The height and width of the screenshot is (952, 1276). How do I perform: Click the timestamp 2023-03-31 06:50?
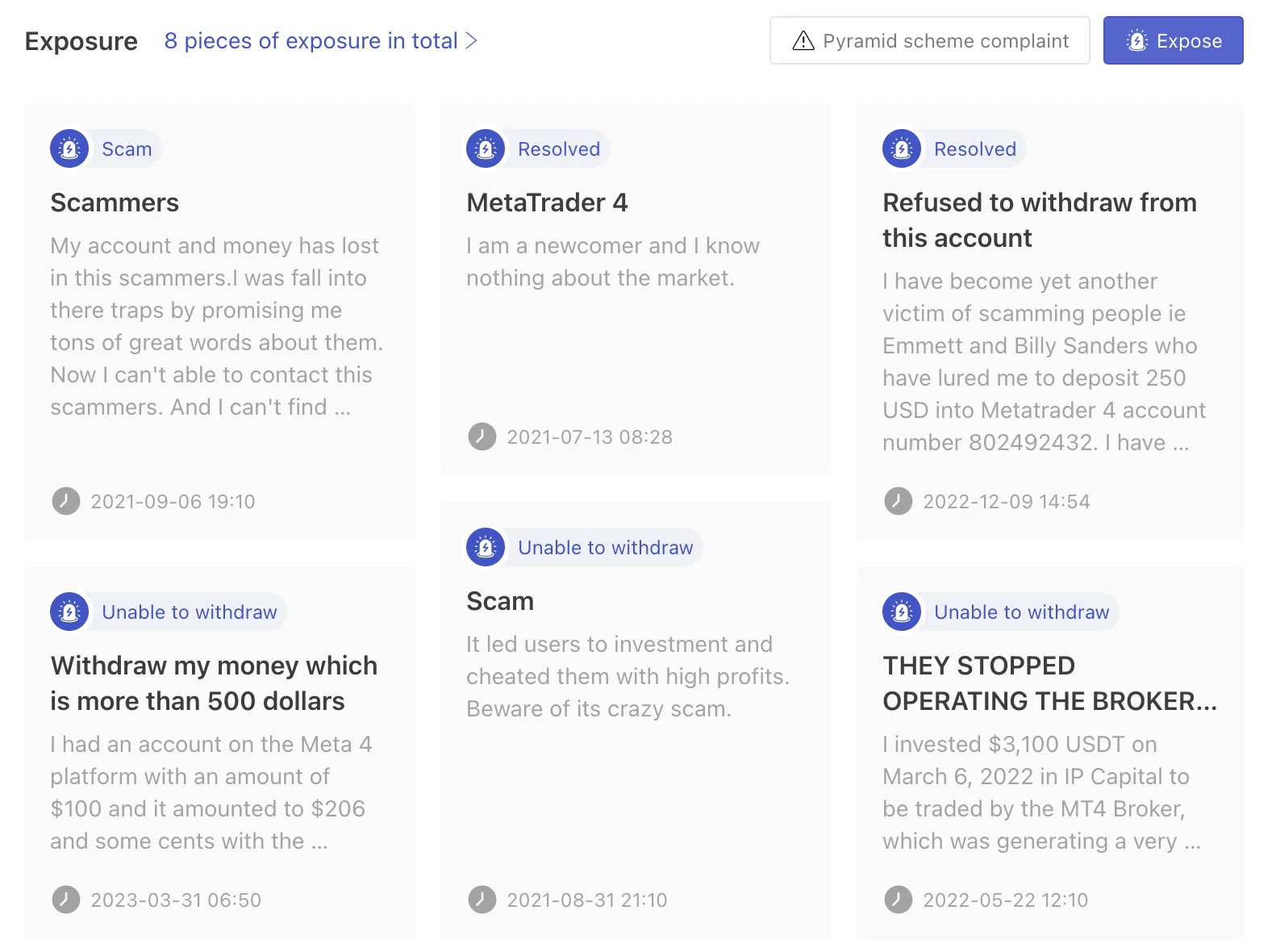pyautogui.click(x=176, y=900)
